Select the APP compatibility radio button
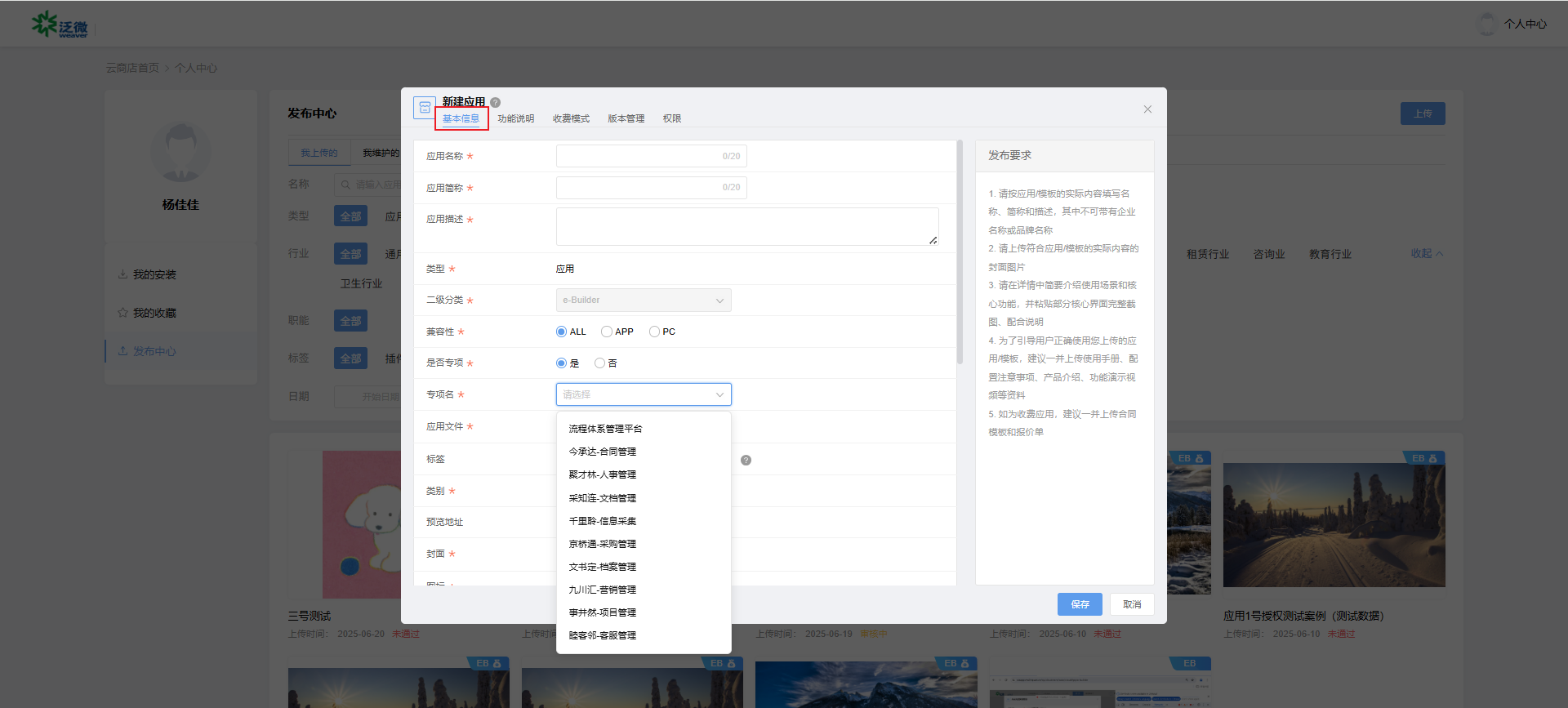Viewport: 1568px width, 708px height. point(606,332)
